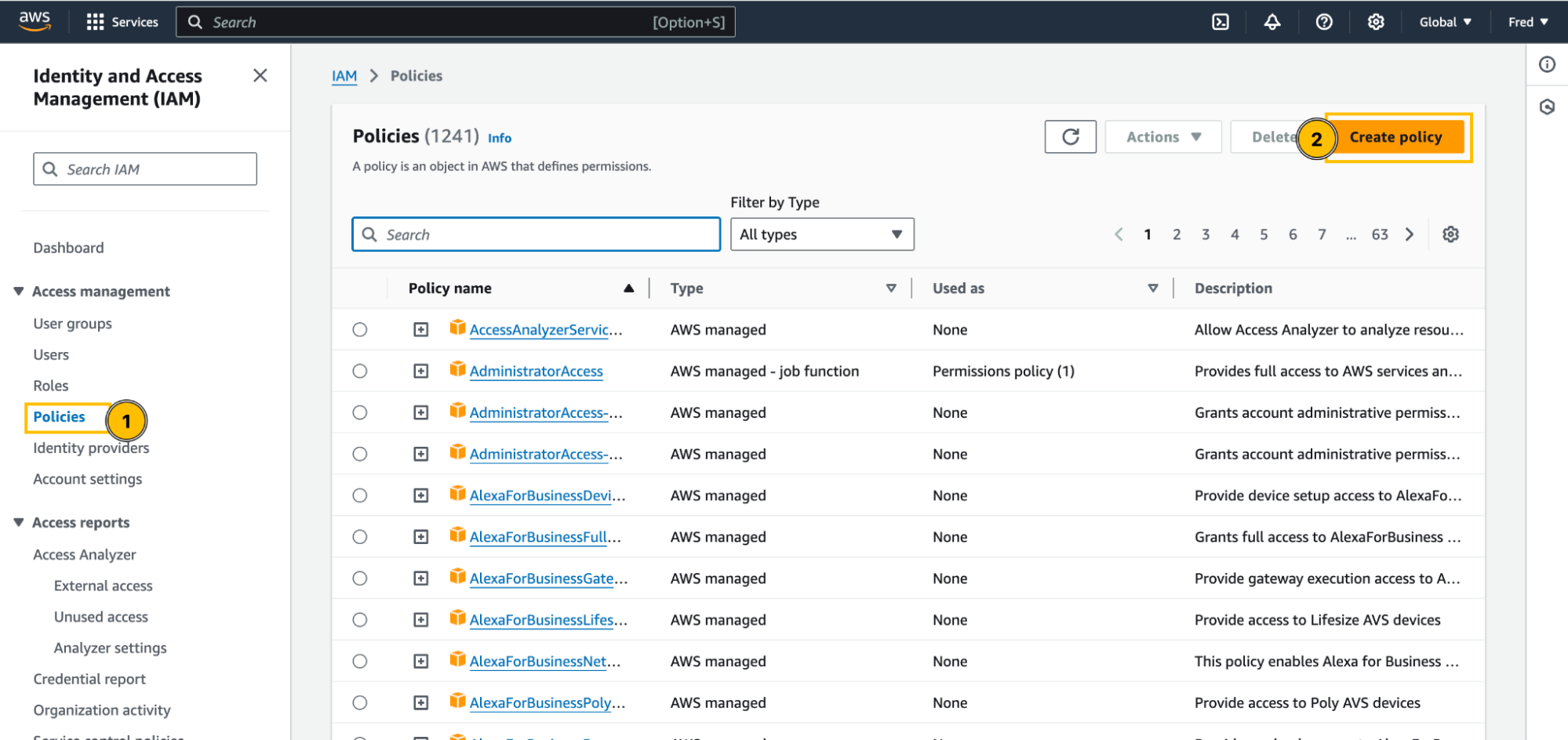This screenshot has width=1568, height=740.
Task: Select the AlexaForBusinessPoly... radio button
Action: coord(360,703)
